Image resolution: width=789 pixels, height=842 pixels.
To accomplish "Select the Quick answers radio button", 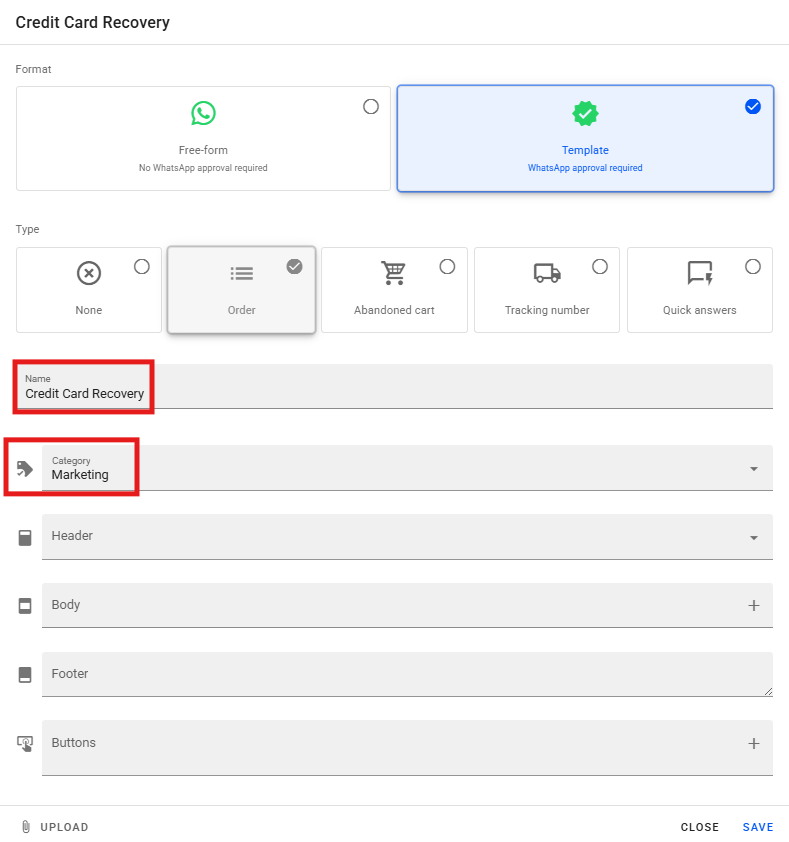I will (x=753, y=266).
